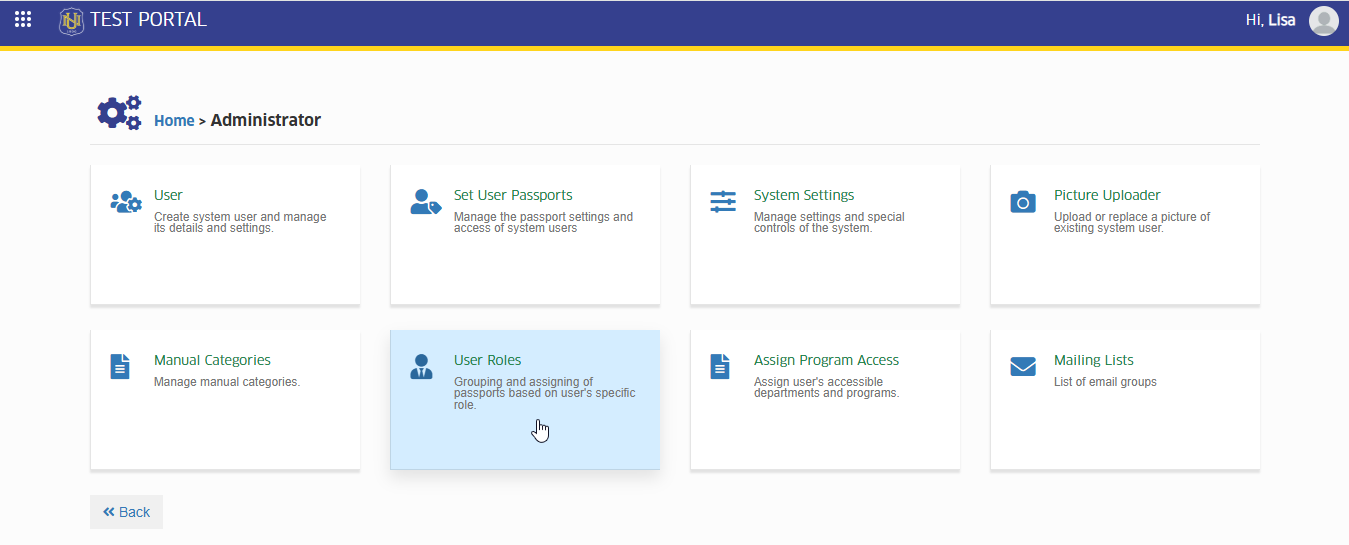
Task: Click 'Manage manual categories.' description
Action: [x=227, y=382]
